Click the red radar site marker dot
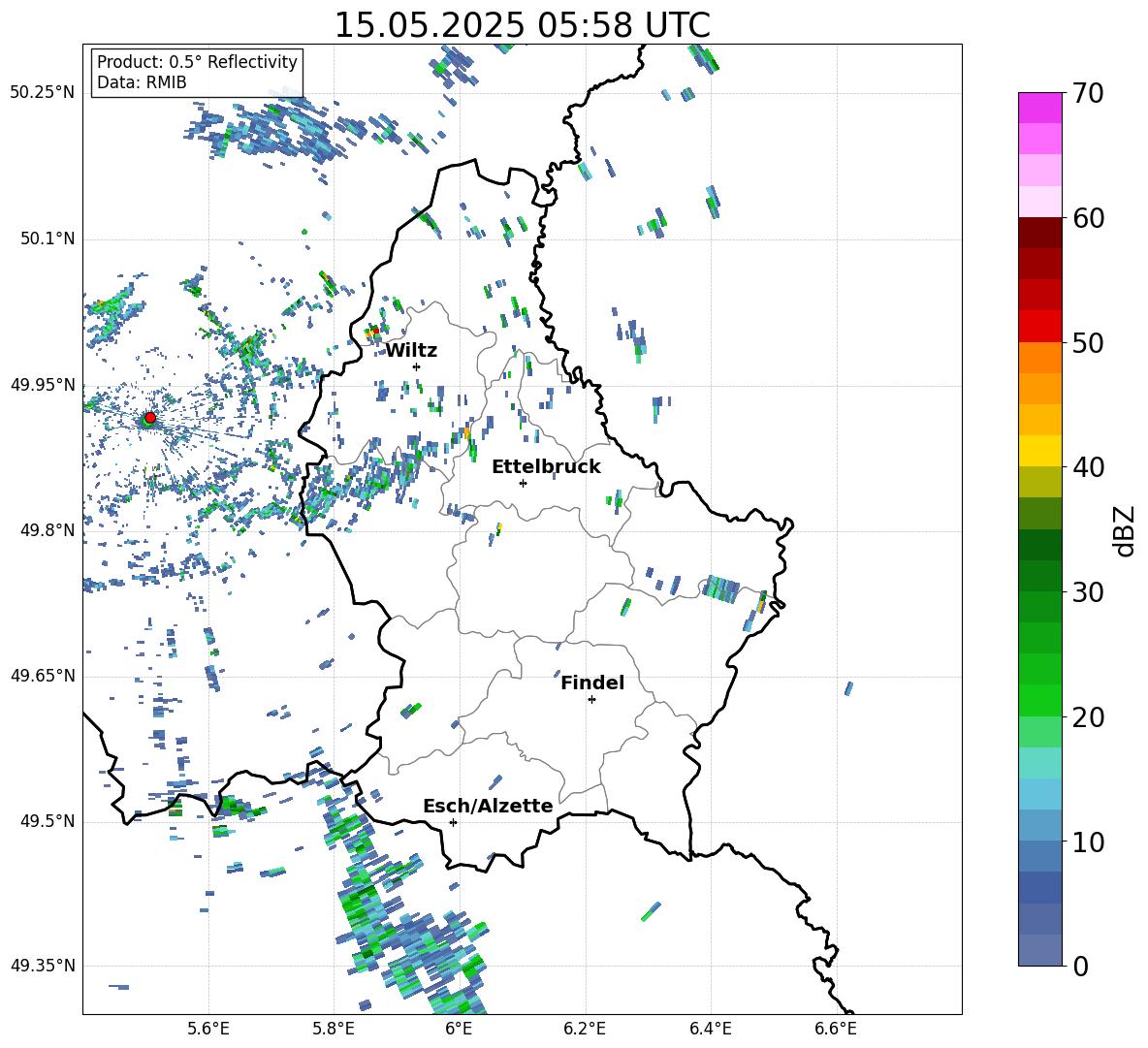This screenshot has height=1048, width=1148. [150, 417]
